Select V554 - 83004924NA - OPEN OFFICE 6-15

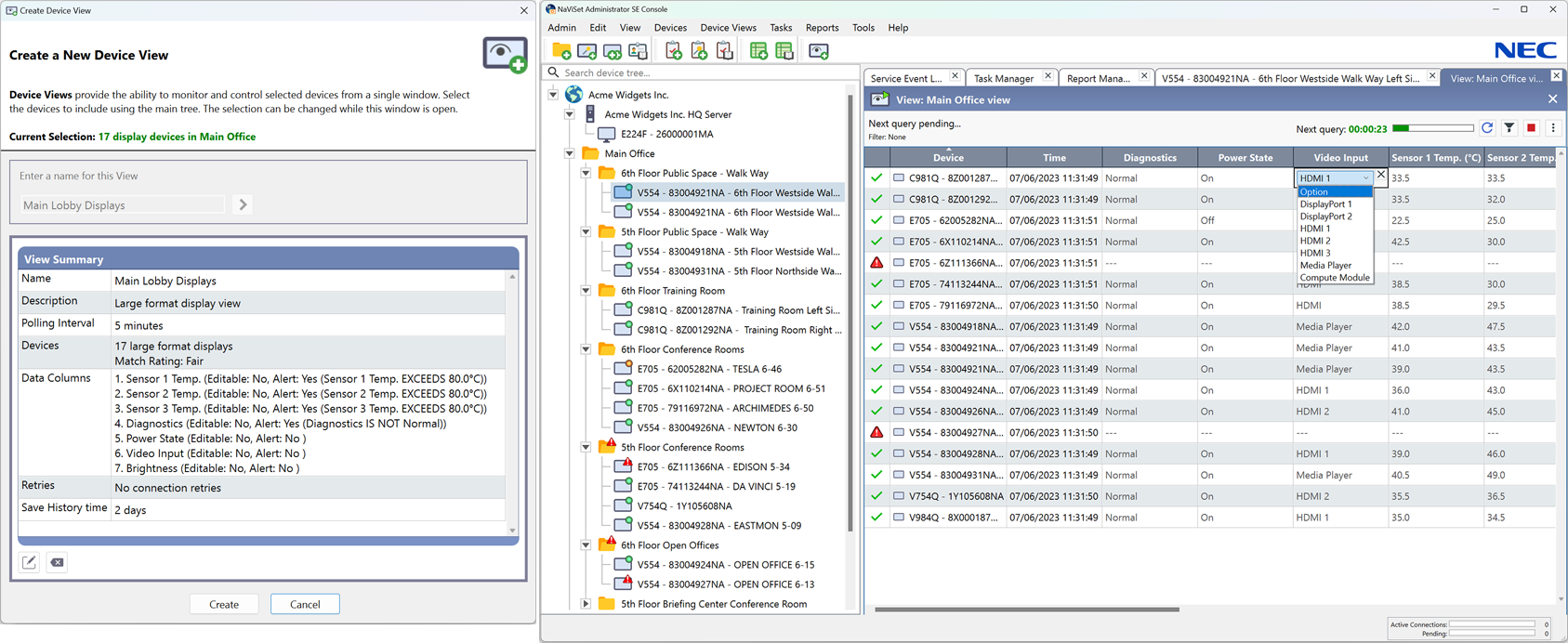(x=725, y=565)
